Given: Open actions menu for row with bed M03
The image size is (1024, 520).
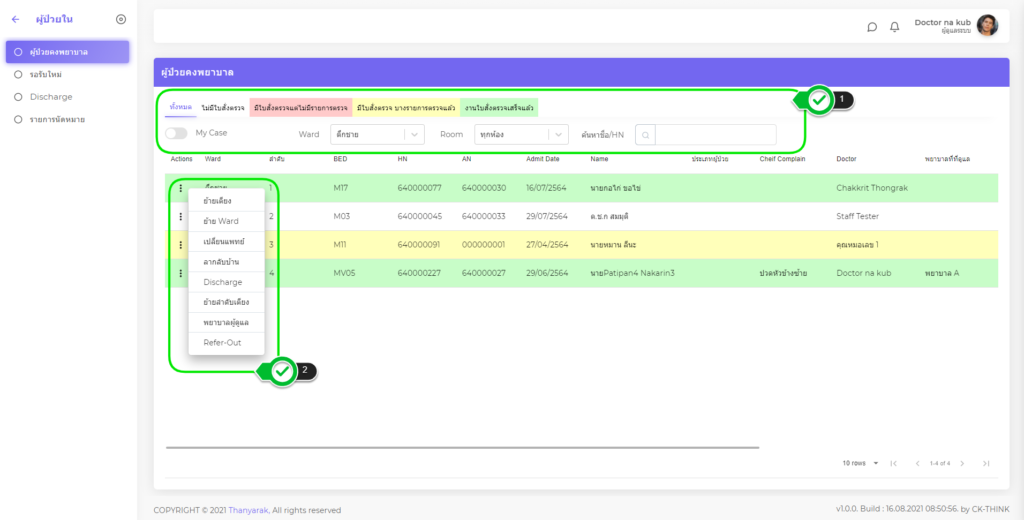Looking at the screenshot, I should click(x=181, y=216).
